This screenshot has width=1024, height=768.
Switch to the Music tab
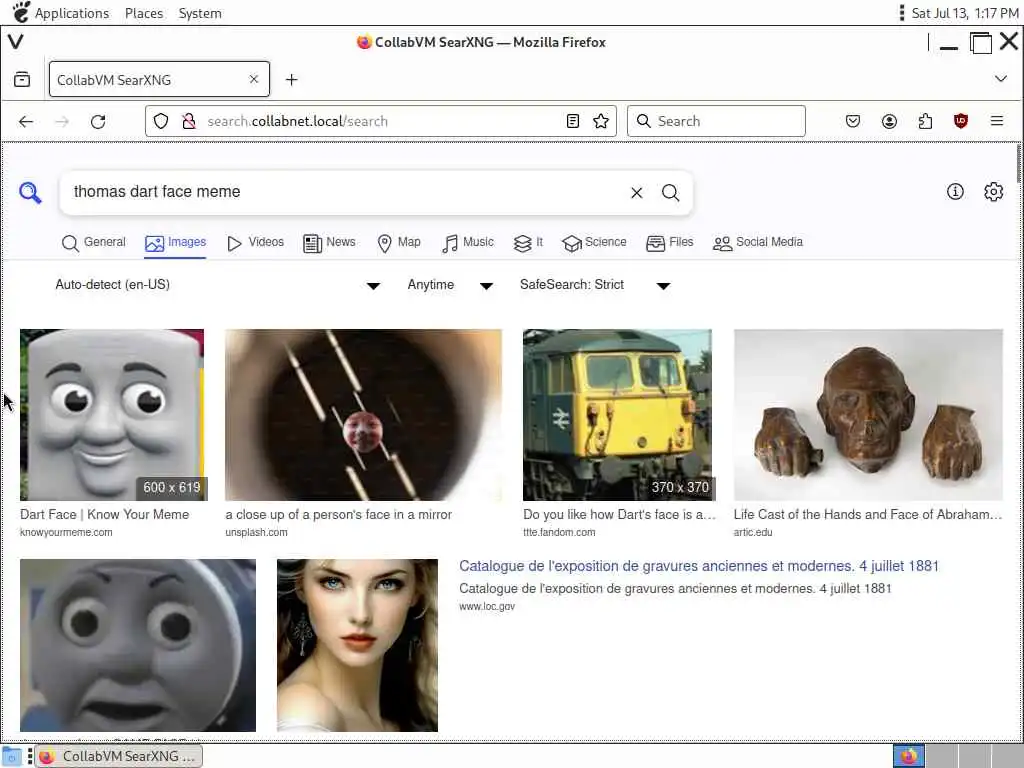[468, 243]
